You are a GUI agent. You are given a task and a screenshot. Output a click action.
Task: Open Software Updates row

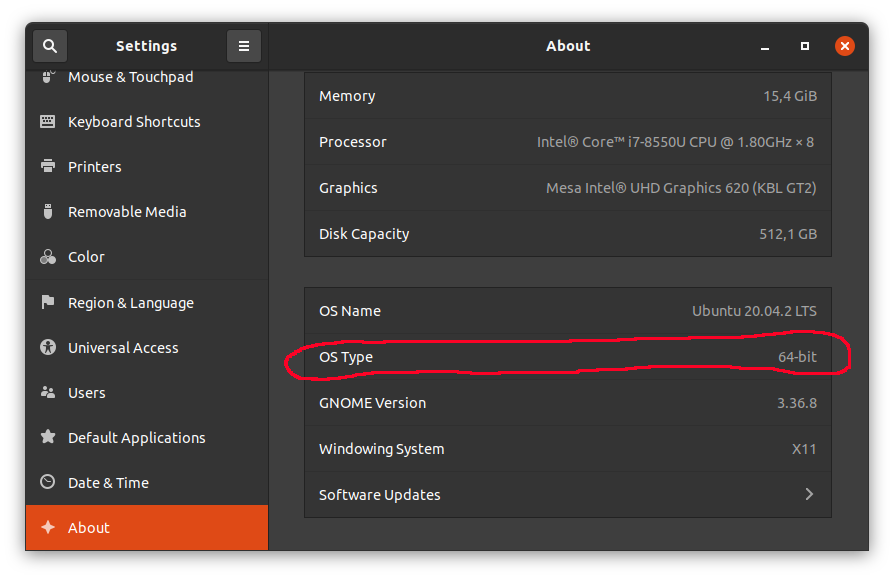[x=568, y=495]
